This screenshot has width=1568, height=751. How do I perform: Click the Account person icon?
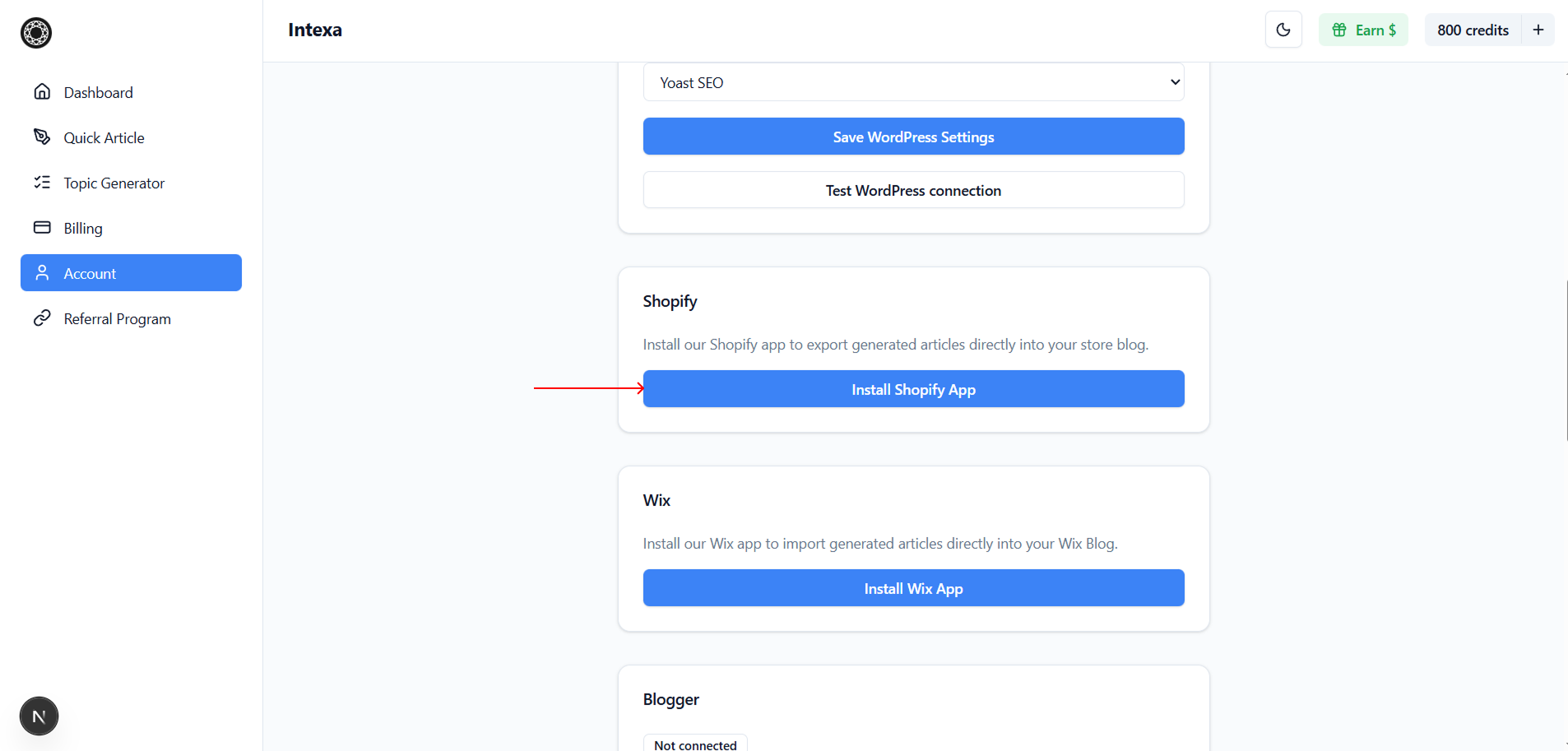[x=42, y=273]
